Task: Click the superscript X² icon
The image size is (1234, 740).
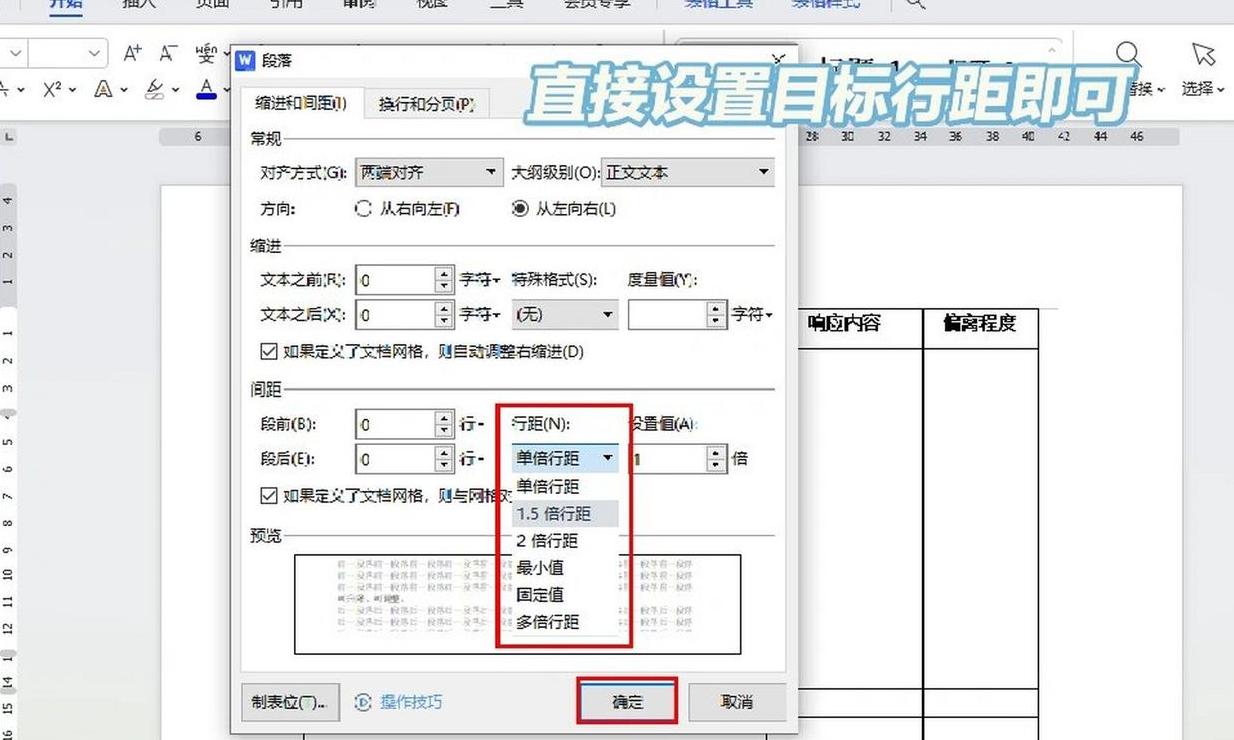Action: point(53,89)
